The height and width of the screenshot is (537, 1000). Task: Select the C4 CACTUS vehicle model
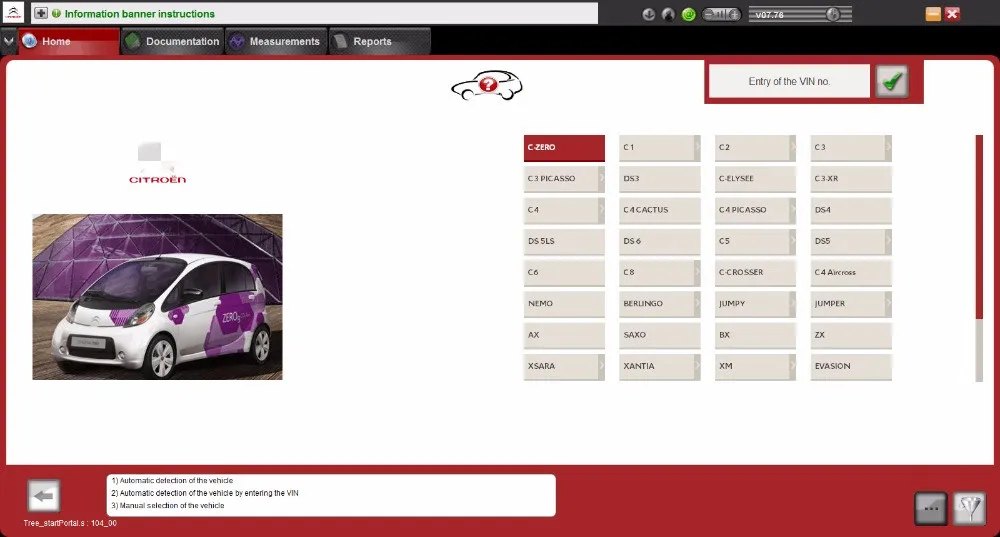pos(659,210)
